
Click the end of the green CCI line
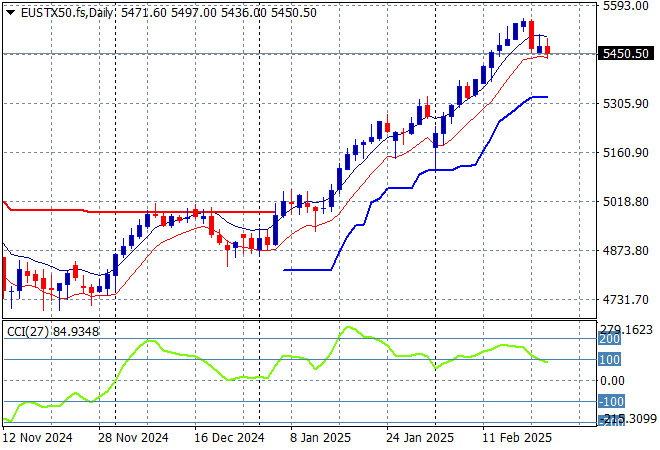point(547,362)
